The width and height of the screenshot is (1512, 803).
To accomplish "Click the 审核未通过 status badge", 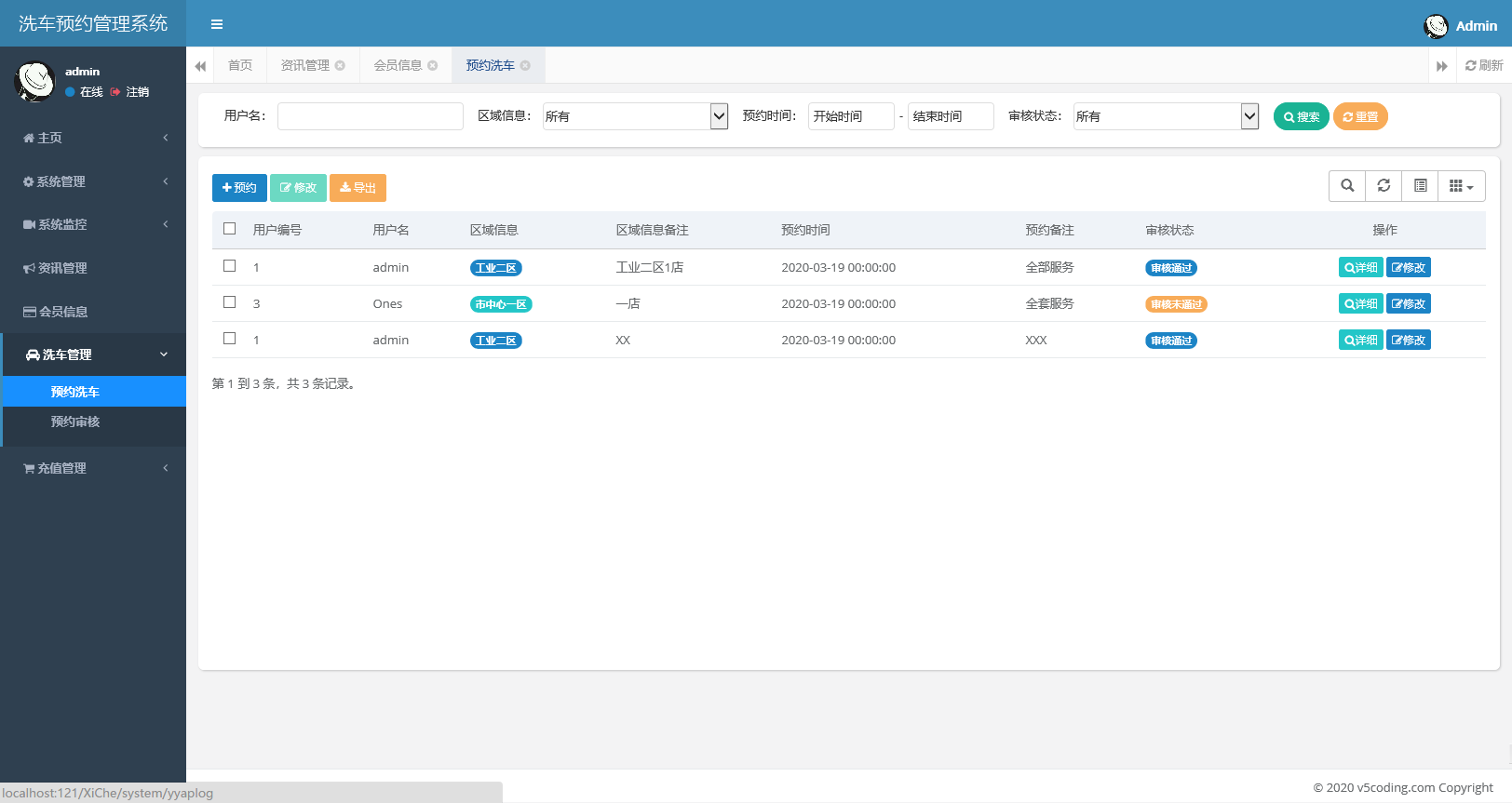I will 1176,304.
